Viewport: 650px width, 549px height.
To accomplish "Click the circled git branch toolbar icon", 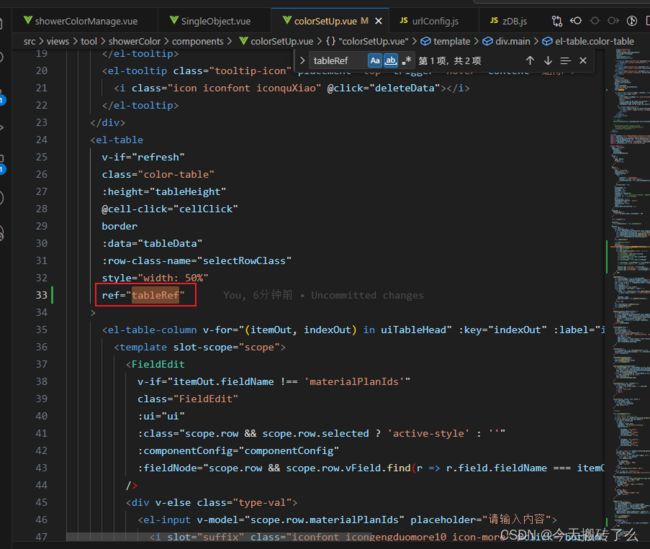I will 632,21.
